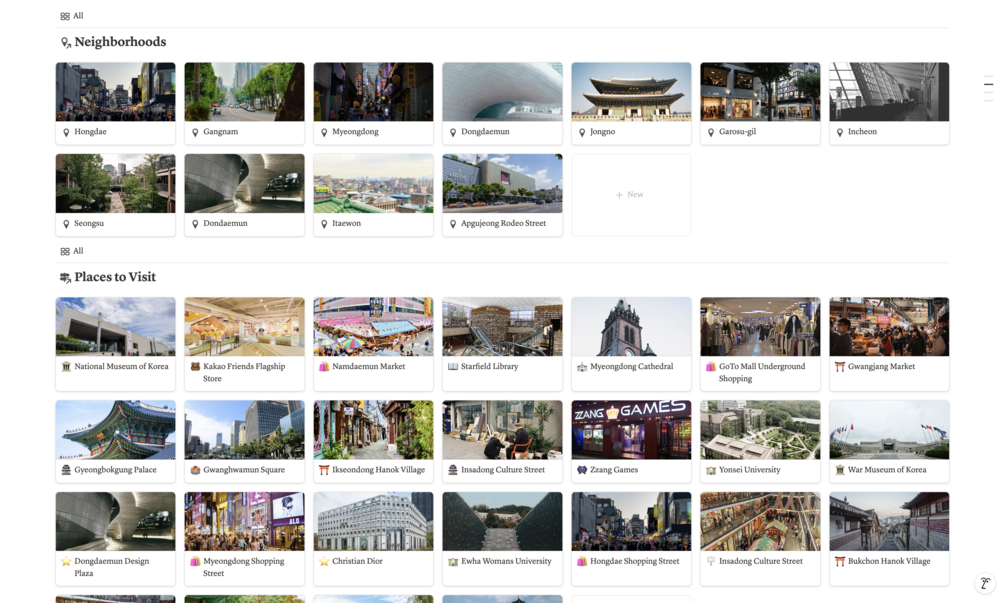Open the Garosu-gil cover photo

point(760,92)
